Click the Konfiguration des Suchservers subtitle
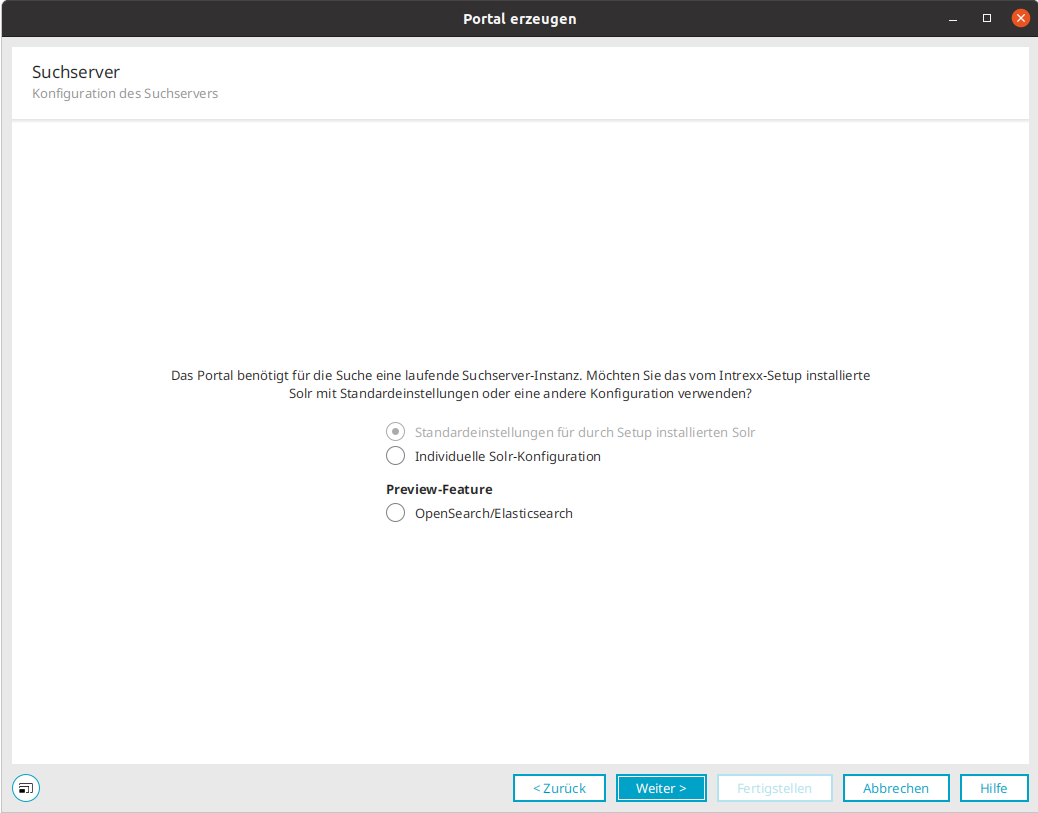Viewport: 1038px width, 813px height. [125, 93]
